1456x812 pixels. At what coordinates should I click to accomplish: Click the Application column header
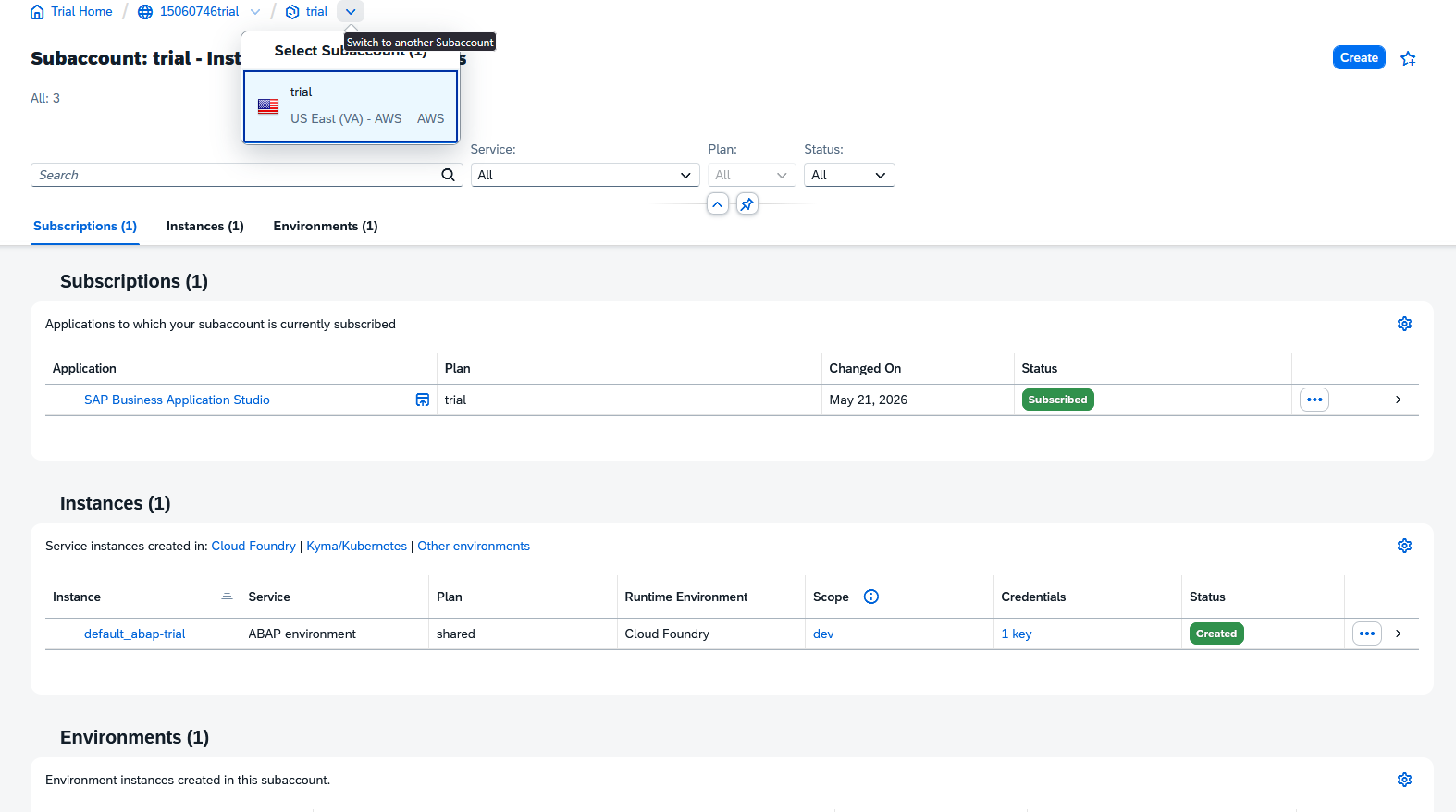coord(84,368)
